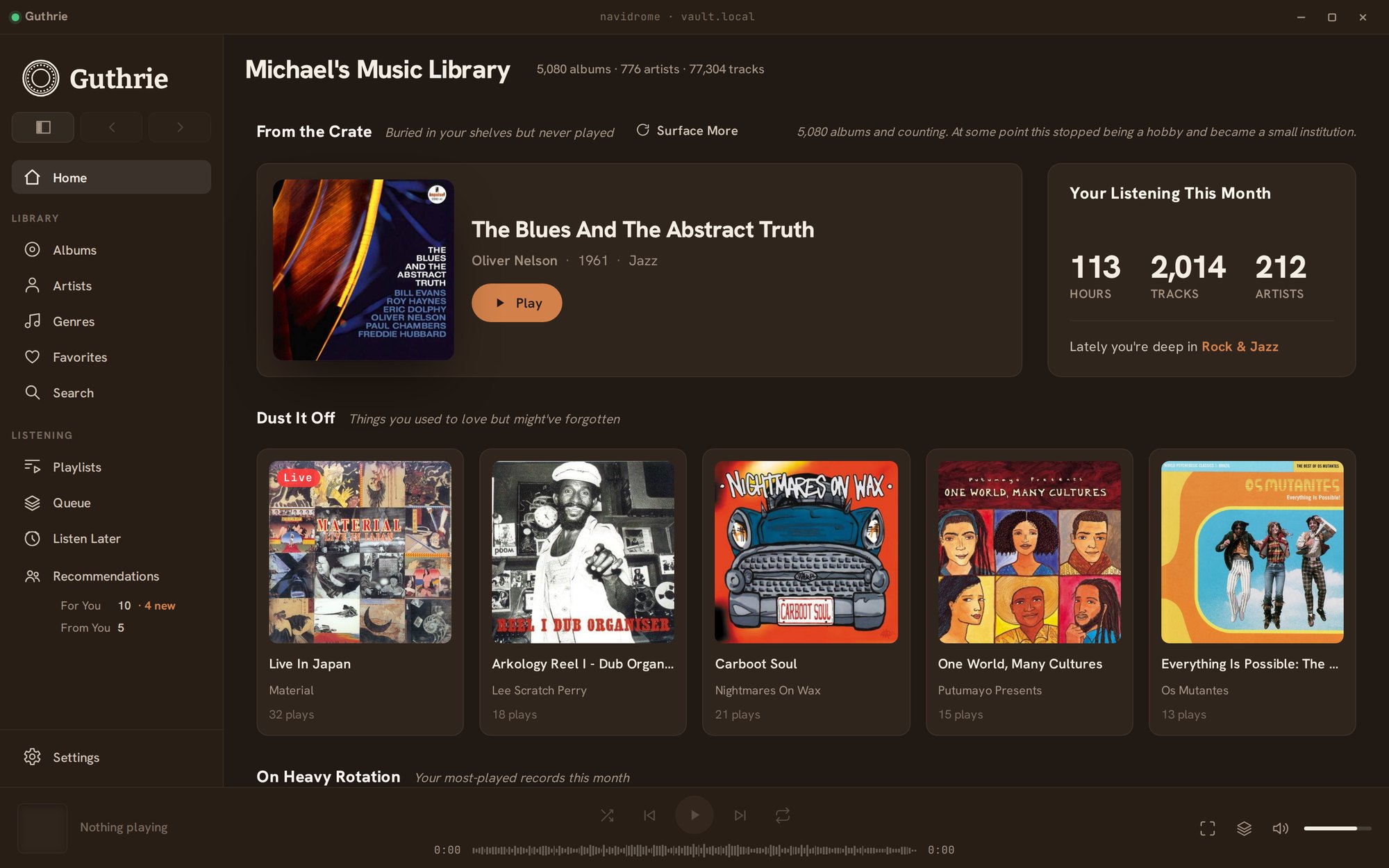Toggle shuffle in the player bar
This screenshot has width=1389, height=868.
pos(607,815)
